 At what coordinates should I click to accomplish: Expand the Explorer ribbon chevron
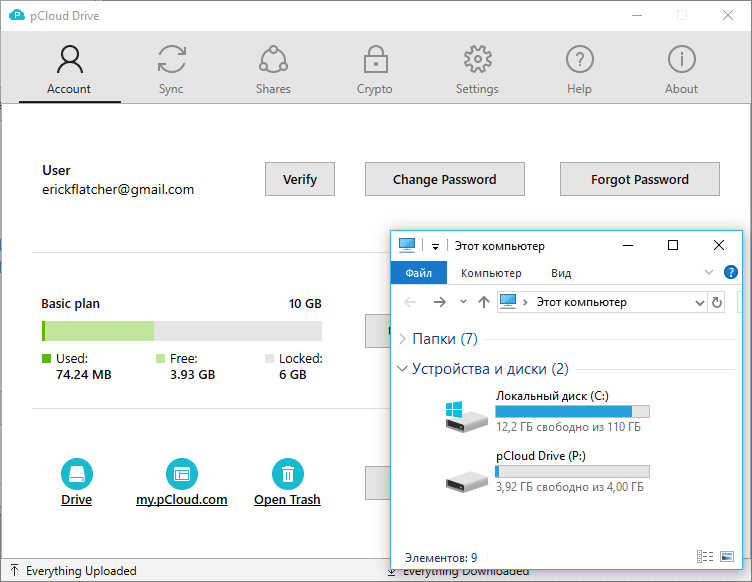(709, 272)
